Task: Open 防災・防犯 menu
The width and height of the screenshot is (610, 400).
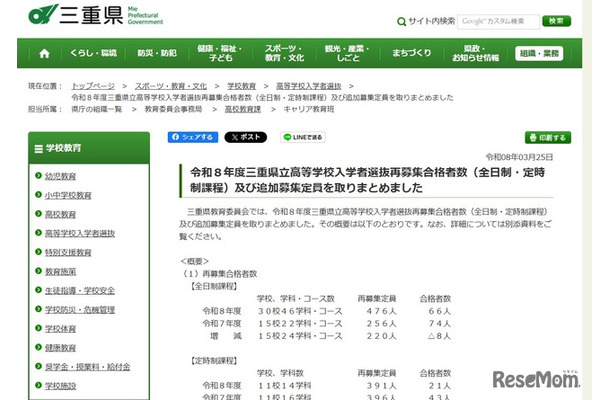Action: [157, 53]
